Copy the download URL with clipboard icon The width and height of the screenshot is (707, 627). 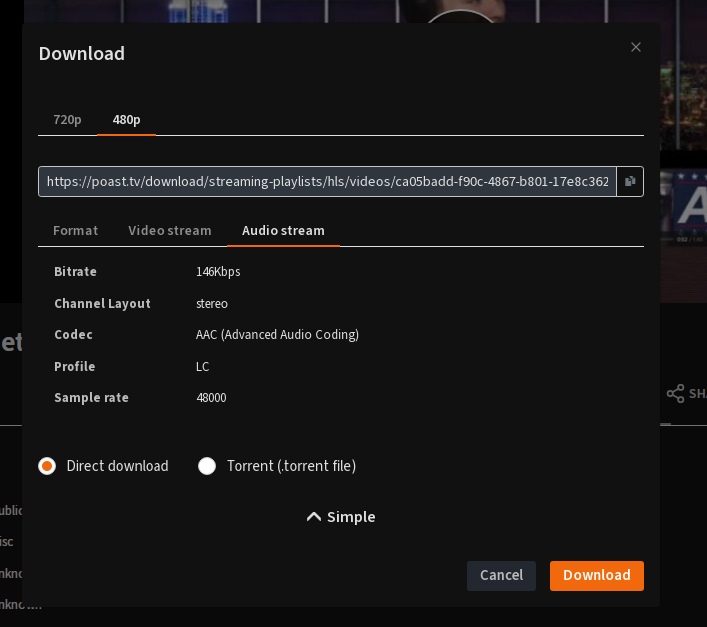pos(630,181)
